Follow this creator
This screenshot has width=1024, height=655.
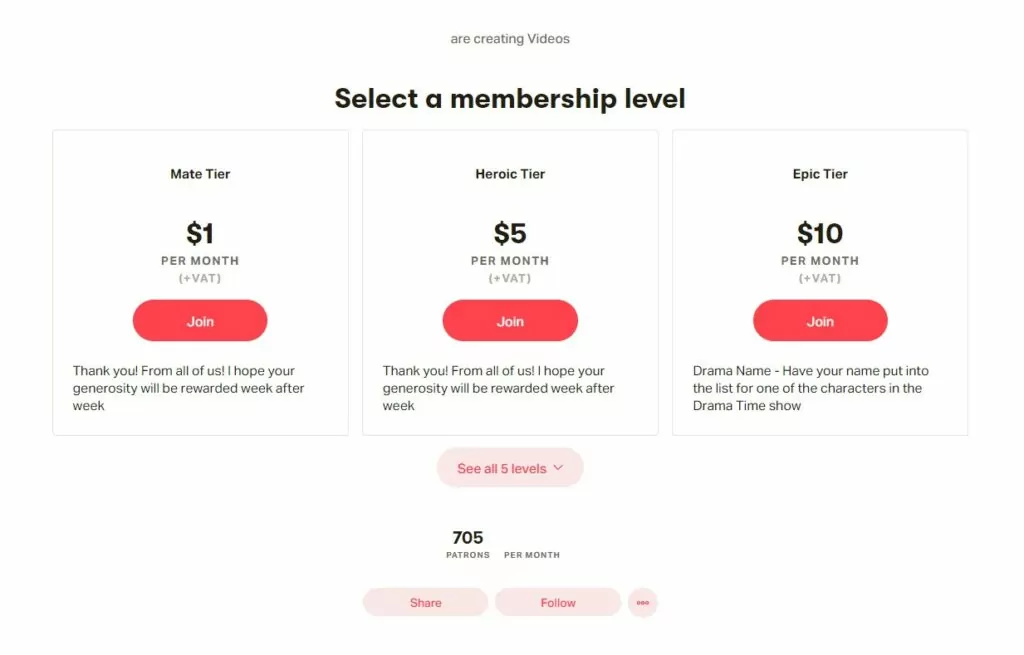click(x=558, y=603)
